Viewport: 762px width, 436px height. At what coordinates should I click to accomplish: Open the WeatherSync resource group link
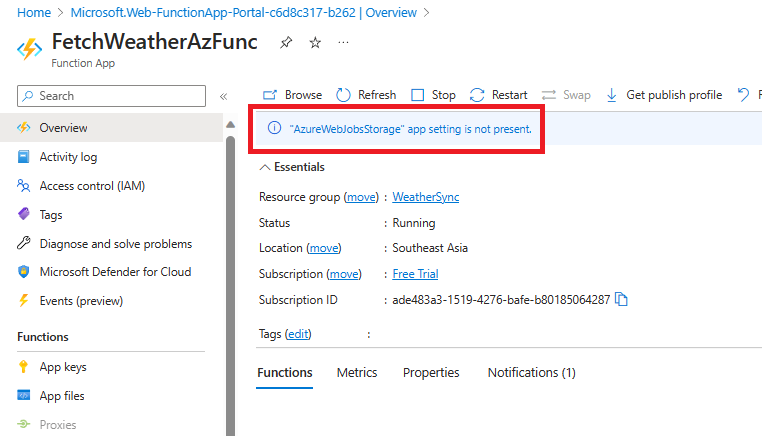426,197
